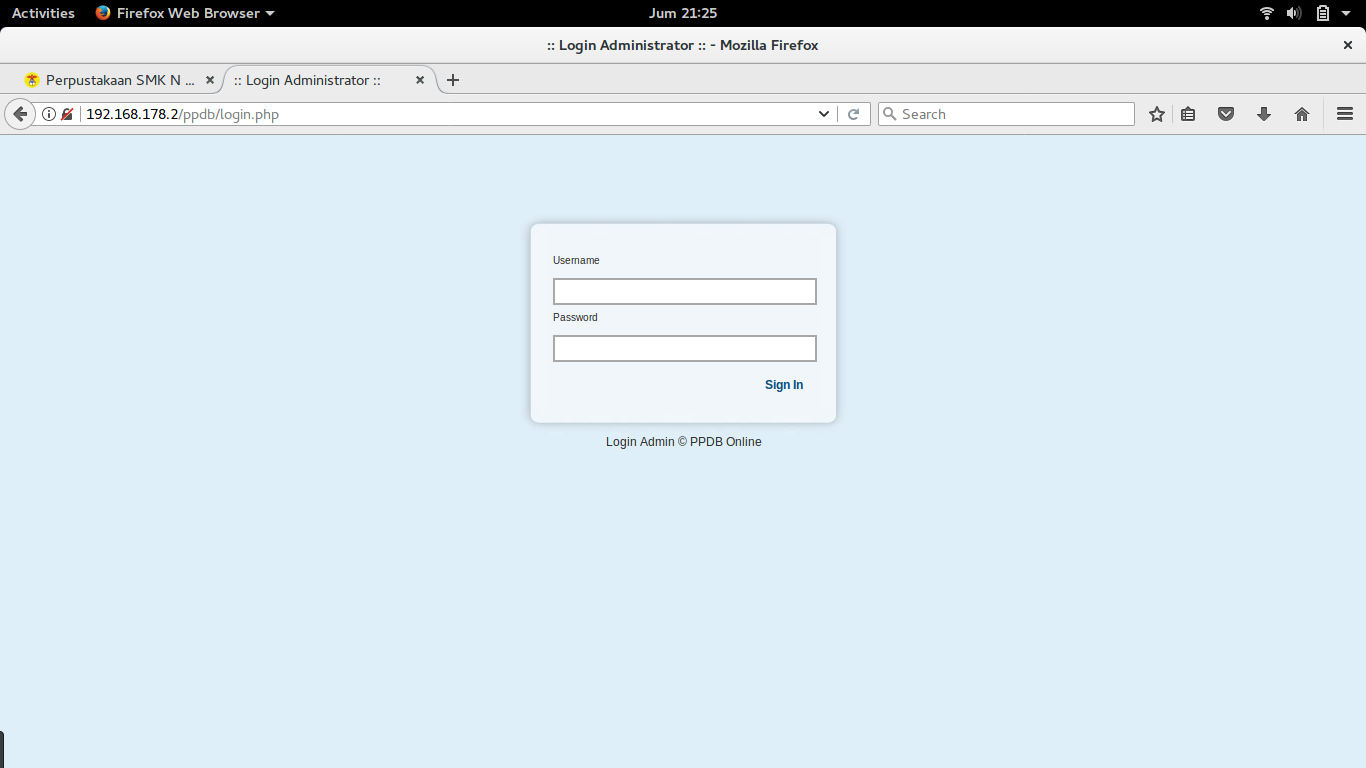Click the Sign In button
This screenshot has height=768, width=1366.
pos(784,385)
